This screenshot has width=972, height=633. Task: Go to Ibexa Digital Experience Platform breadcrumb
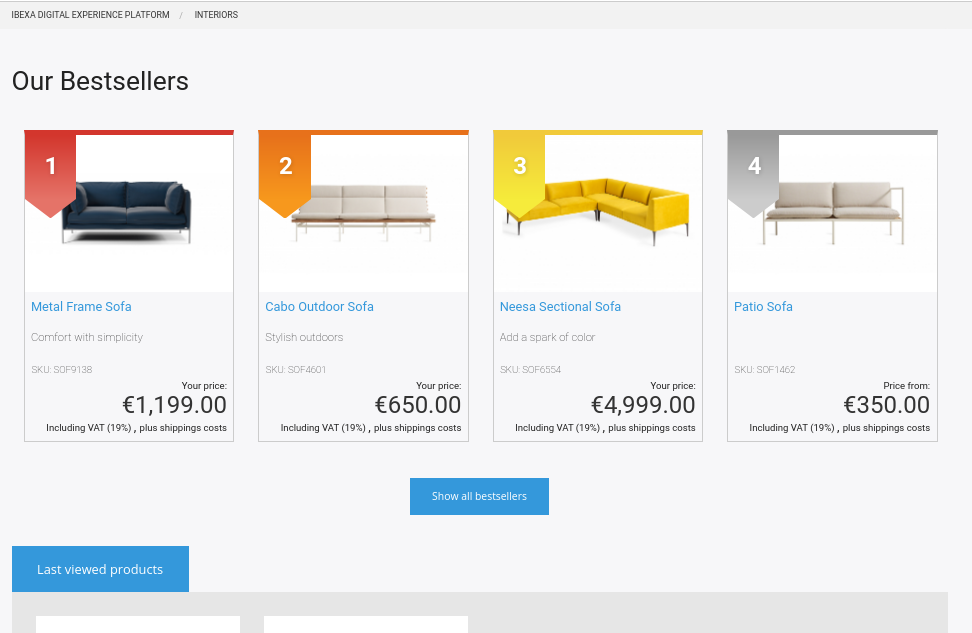click(x=91, y=15)
